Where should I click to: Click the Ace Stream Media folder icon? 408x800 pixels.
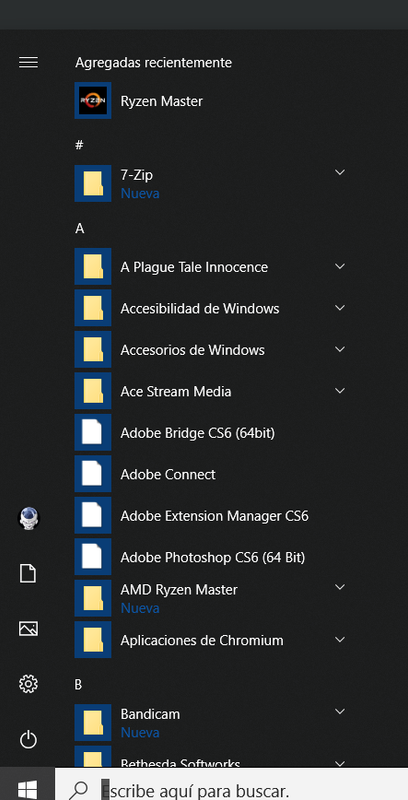(93, 391)
